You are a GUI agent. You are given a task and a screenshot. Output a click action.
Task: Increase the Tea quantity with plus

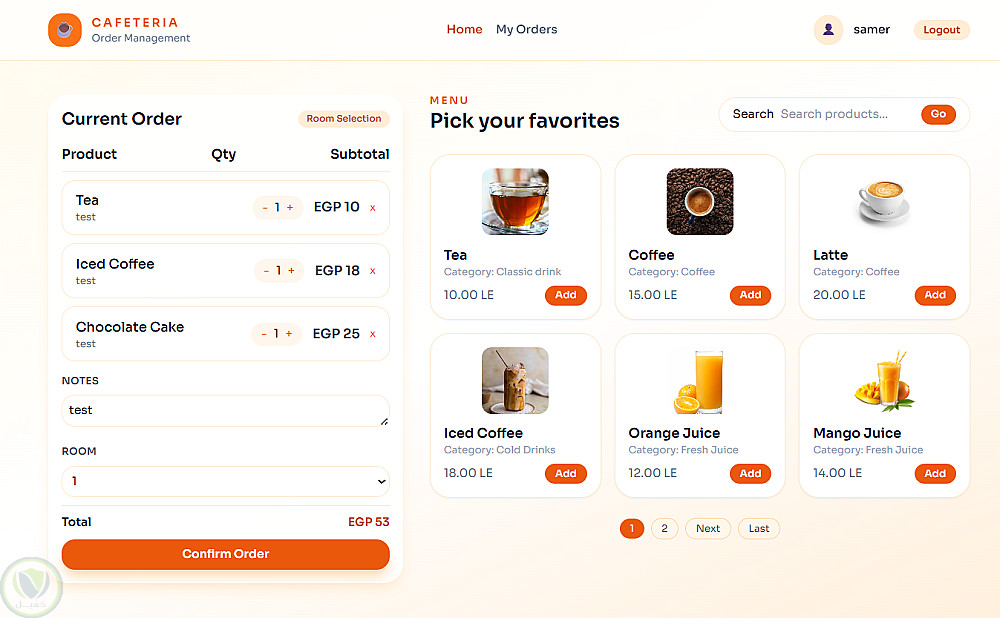290,208
